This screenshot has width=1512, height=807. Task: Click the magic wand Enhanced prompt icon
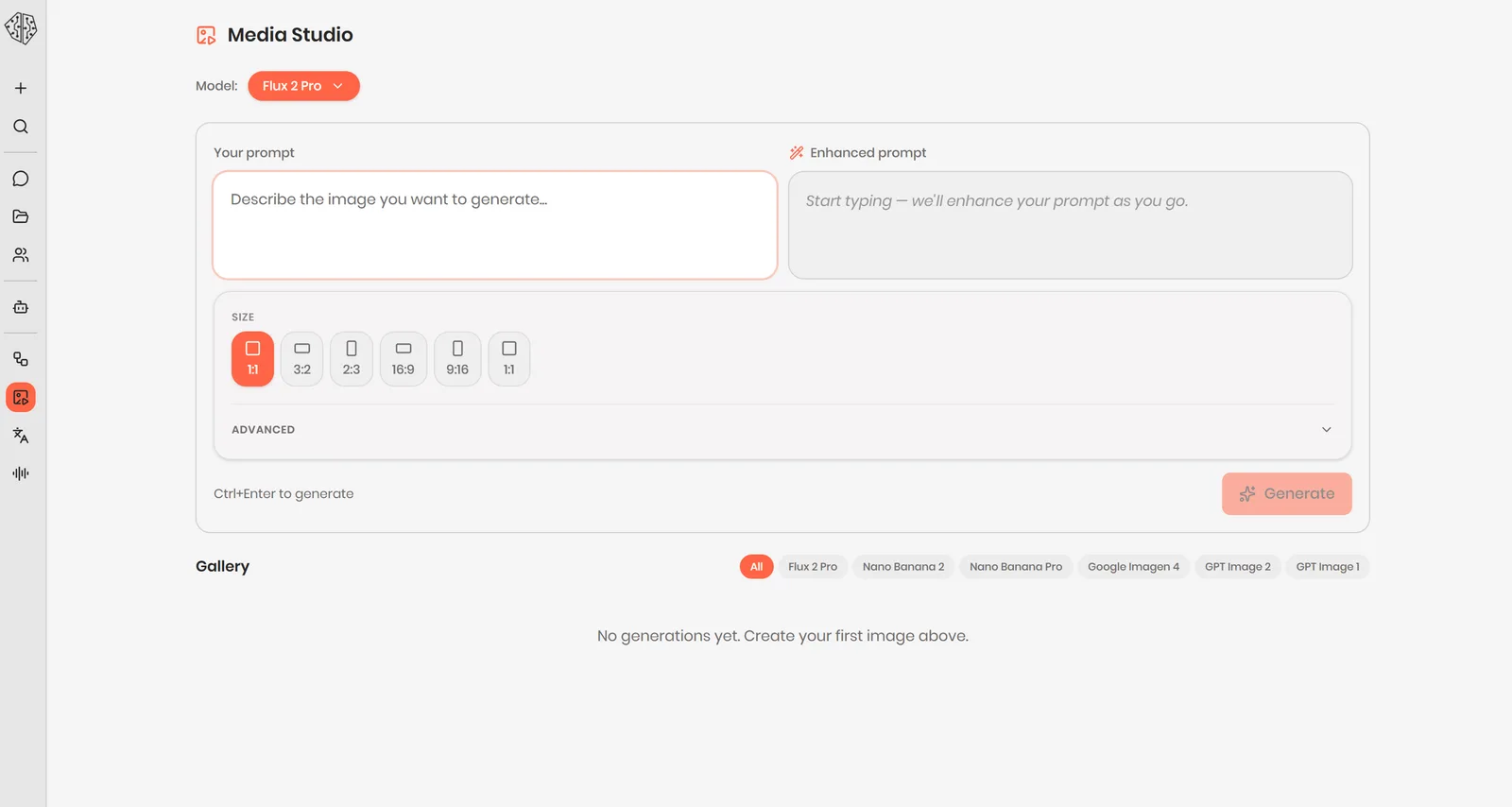[x=797, y=152]
